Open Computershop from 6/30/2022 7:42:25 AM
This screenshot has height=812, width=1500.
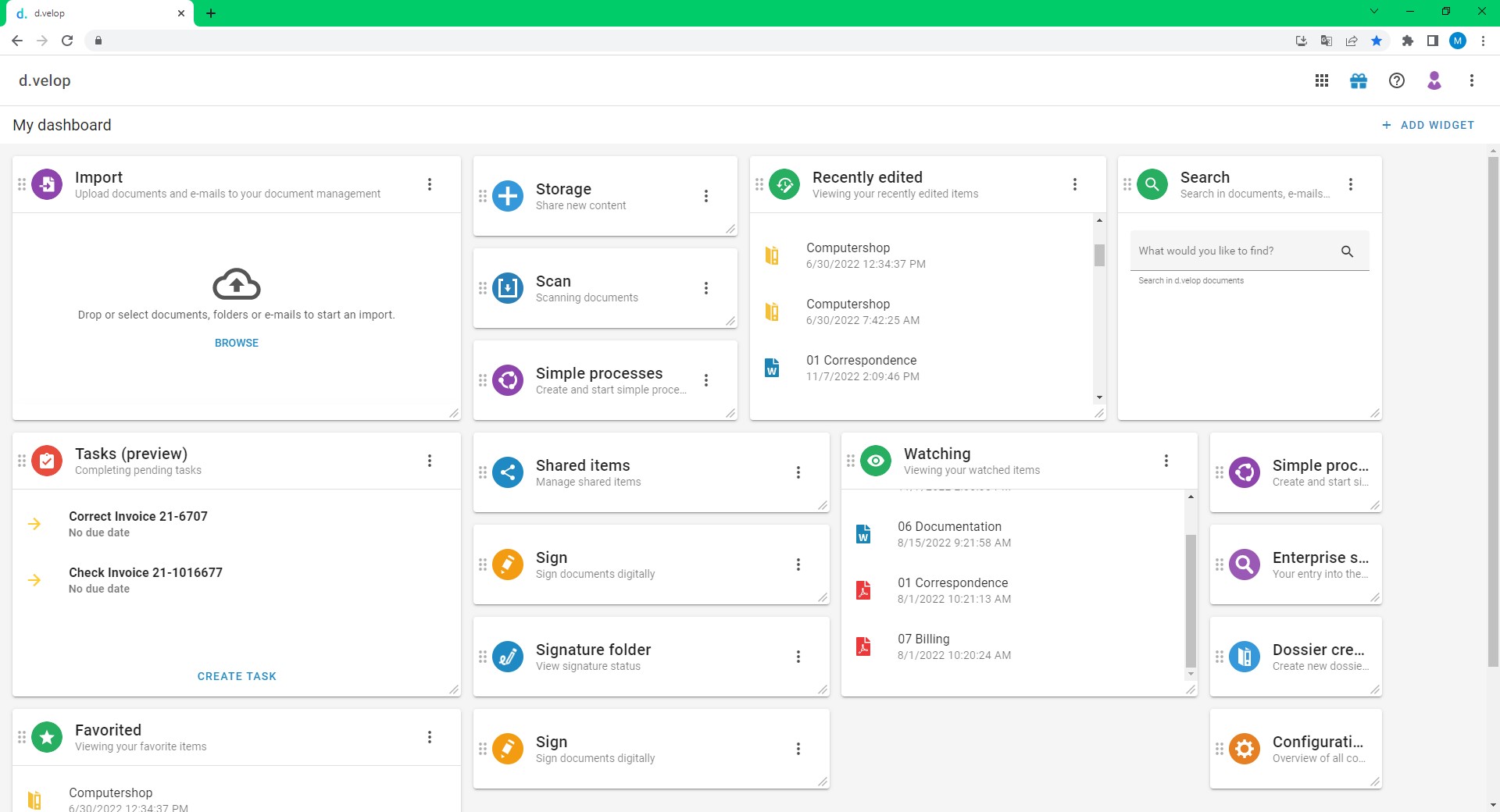[x=922, y=312]
